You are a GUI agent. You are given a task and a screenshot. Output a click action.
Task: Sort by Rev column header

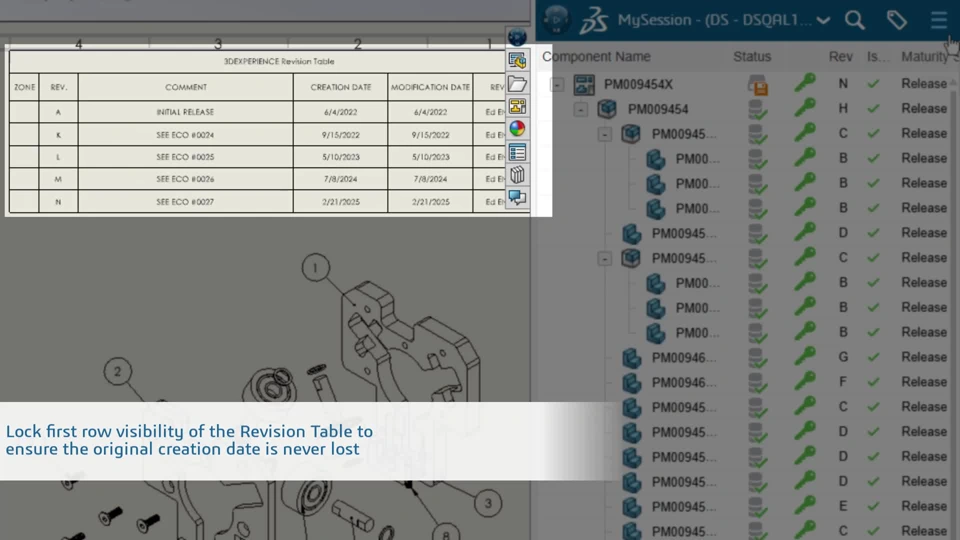[x=841, y=56]
